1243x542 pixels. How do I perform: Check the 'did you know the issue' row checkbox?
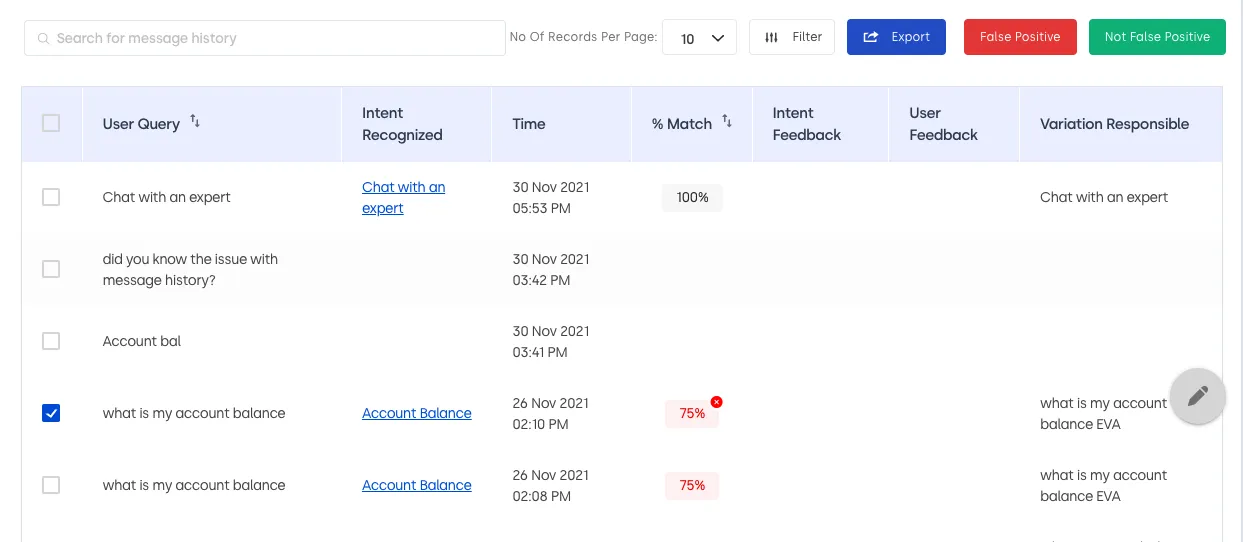tap(51, 269)
